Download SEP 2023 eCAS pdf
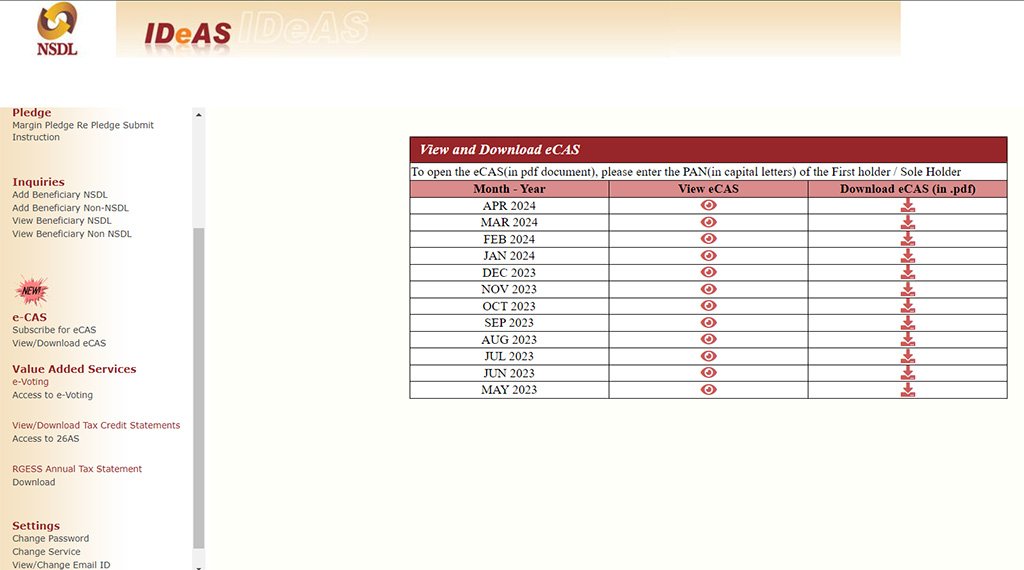Screen dimensions: 1024x570 point(908,323)
